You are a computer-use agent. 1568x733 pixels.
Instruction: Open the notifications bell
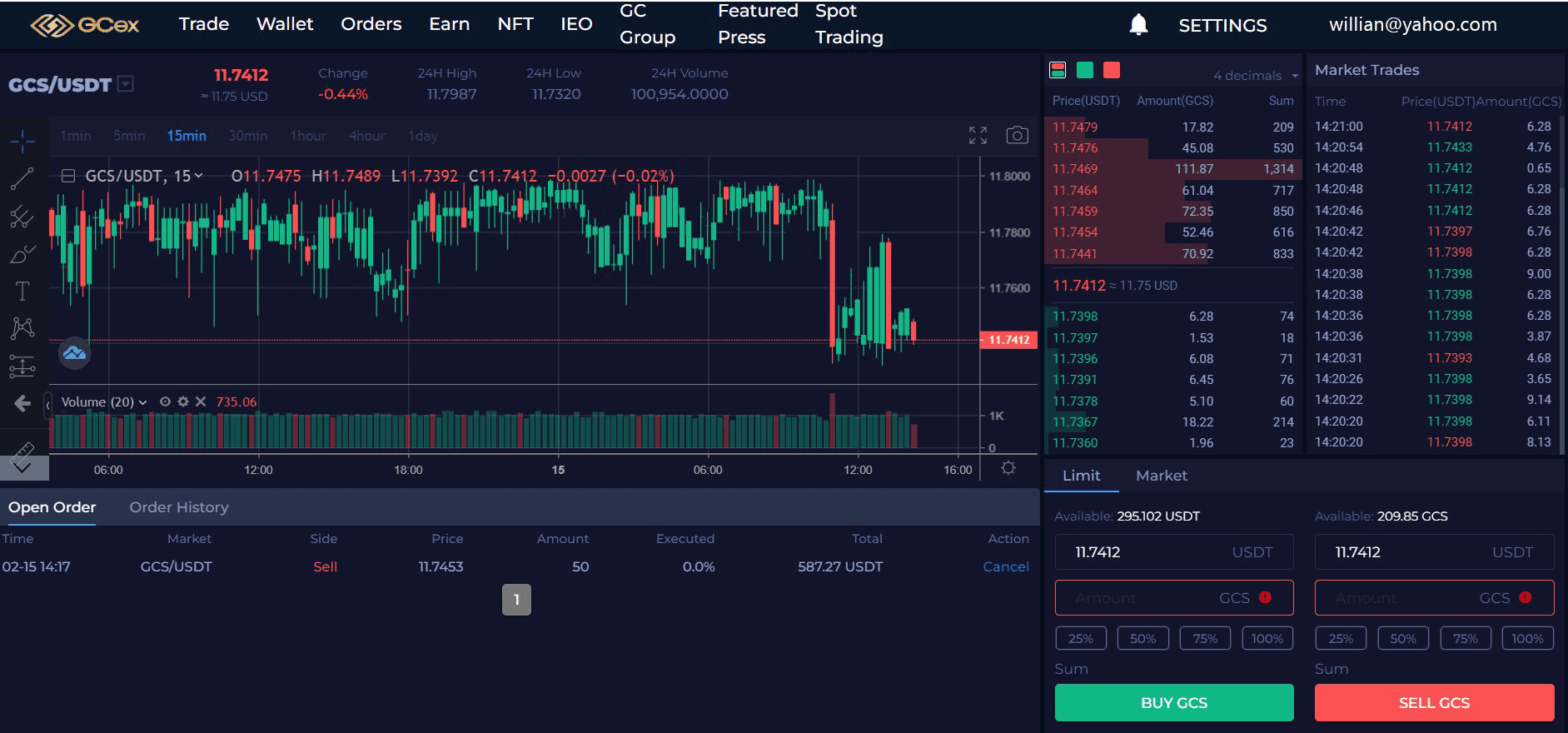click(x=1138, y=25)
